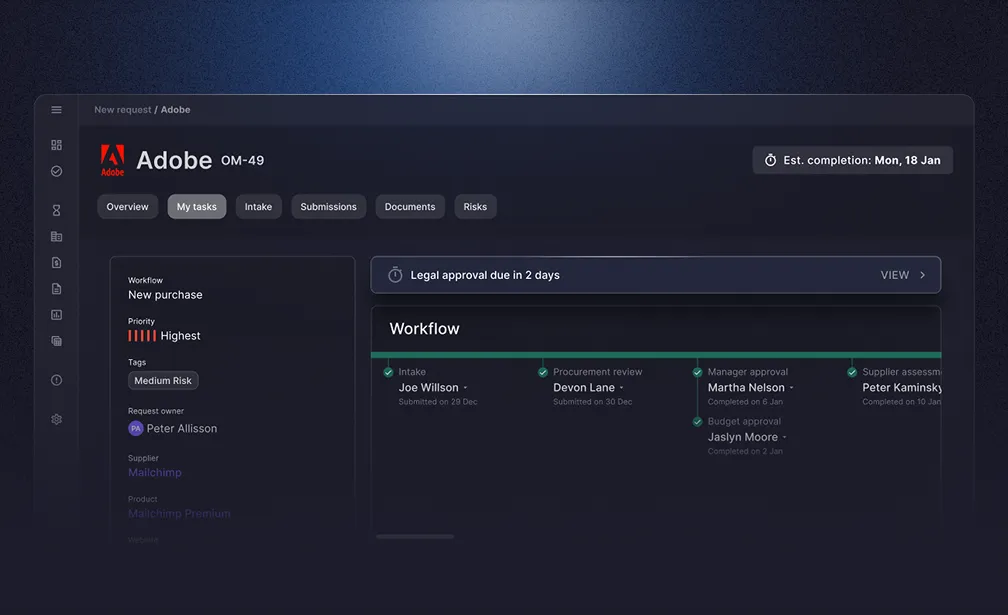This screenshot has height=615, width=1008.
Task: Click the checkmark circle sidebar icon
Action: click(x=57, y=171)
